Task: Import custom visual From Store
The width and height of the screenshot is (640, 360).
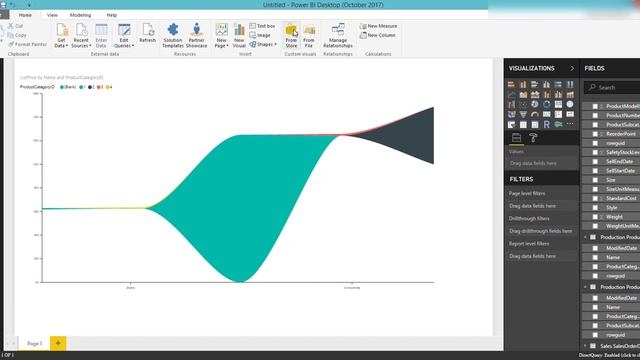Action: click(x=291, y=36)
